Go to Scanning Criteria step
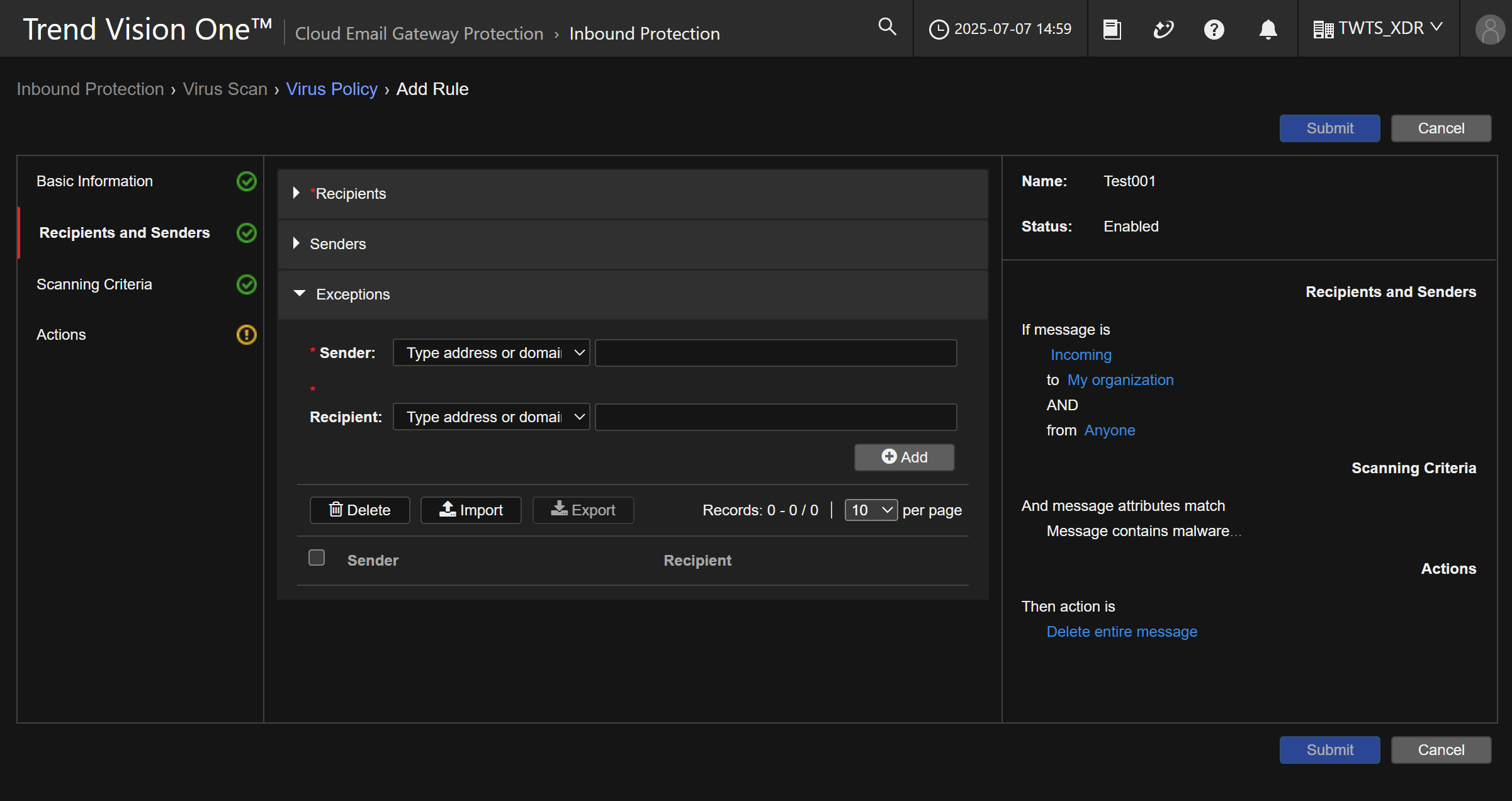 94,284
